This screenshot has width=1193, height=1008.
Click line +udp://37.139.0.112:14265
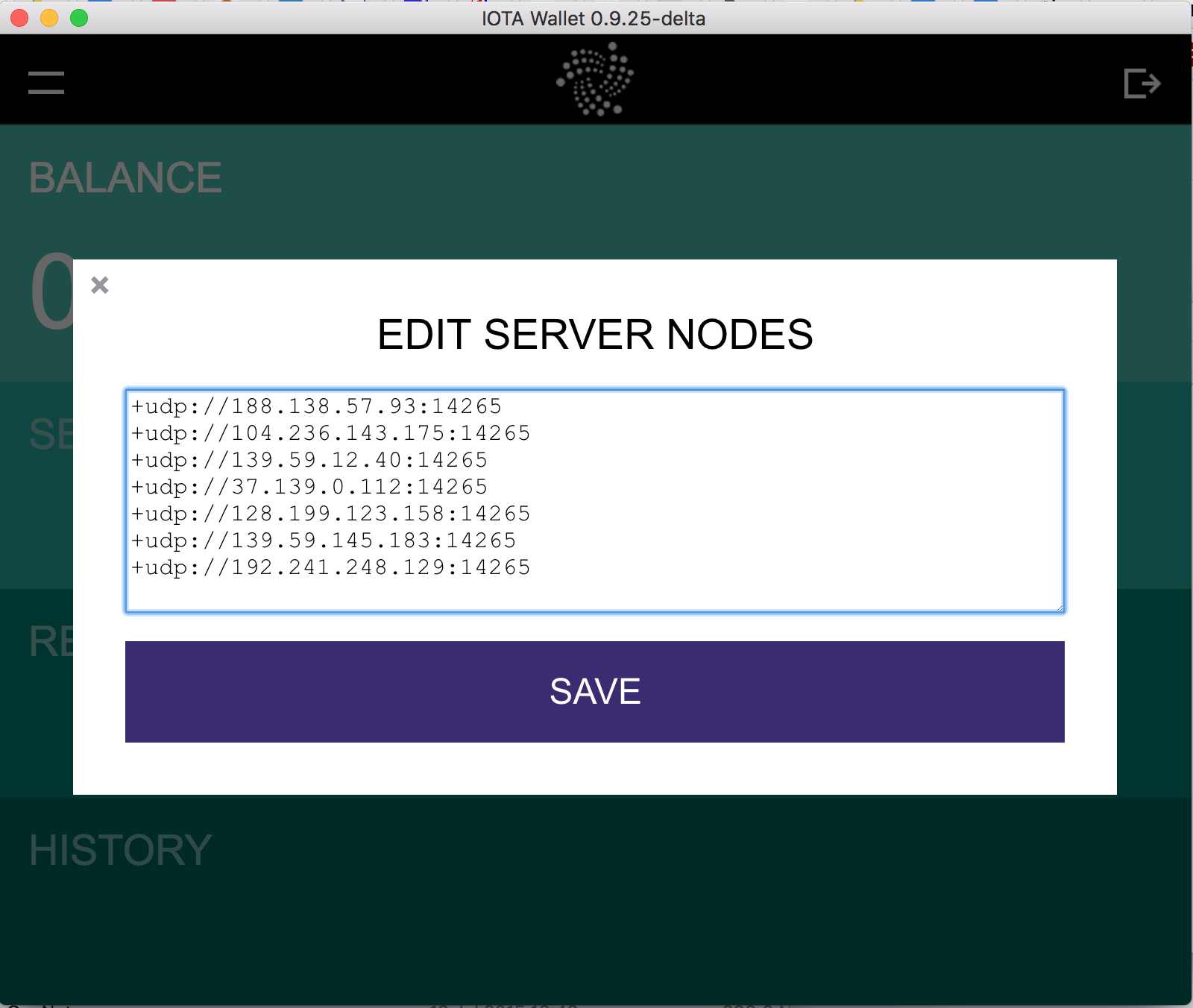point(309,487)
